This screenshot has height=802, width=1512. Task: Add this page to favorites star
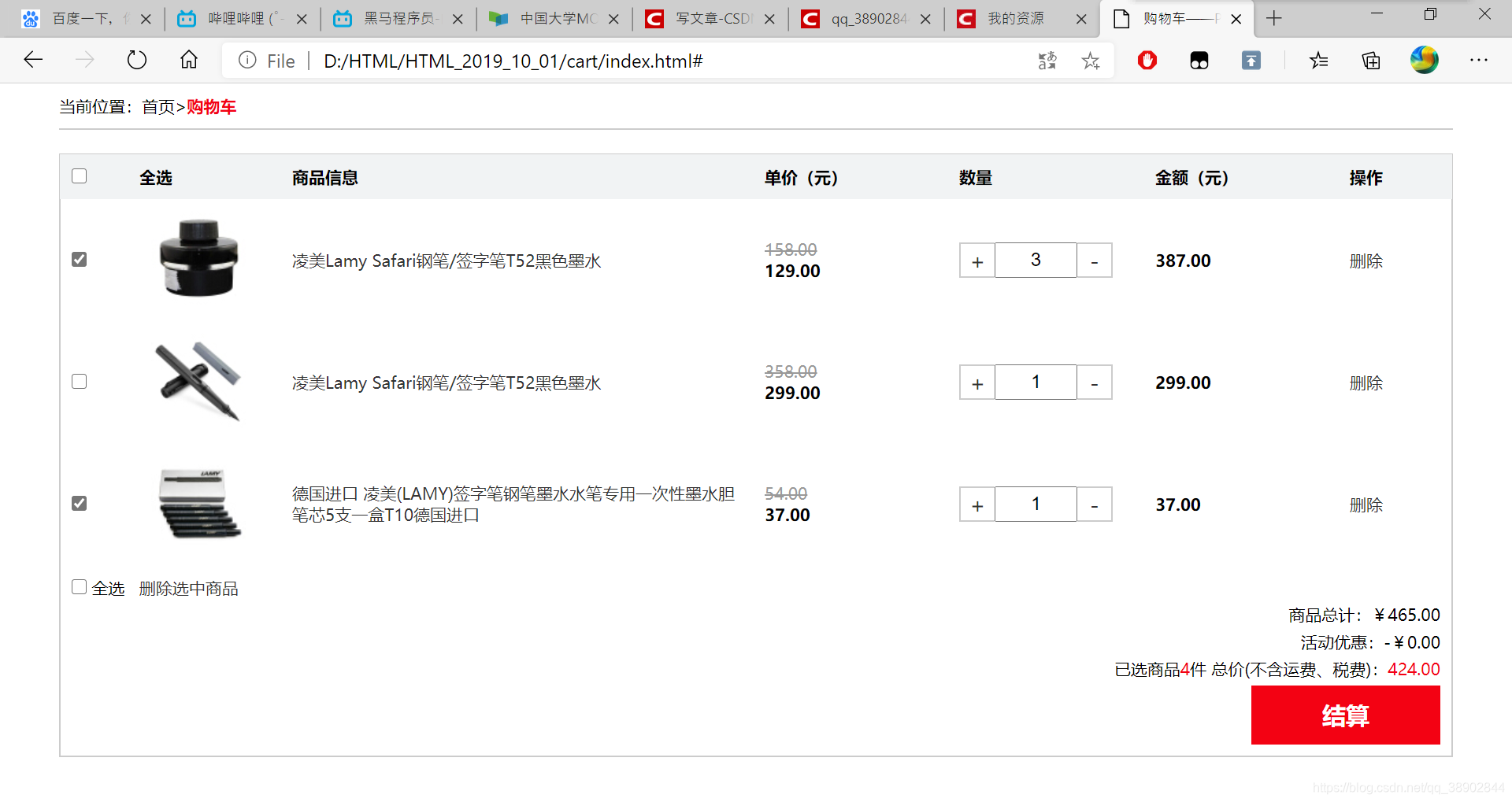[1091, 61]
